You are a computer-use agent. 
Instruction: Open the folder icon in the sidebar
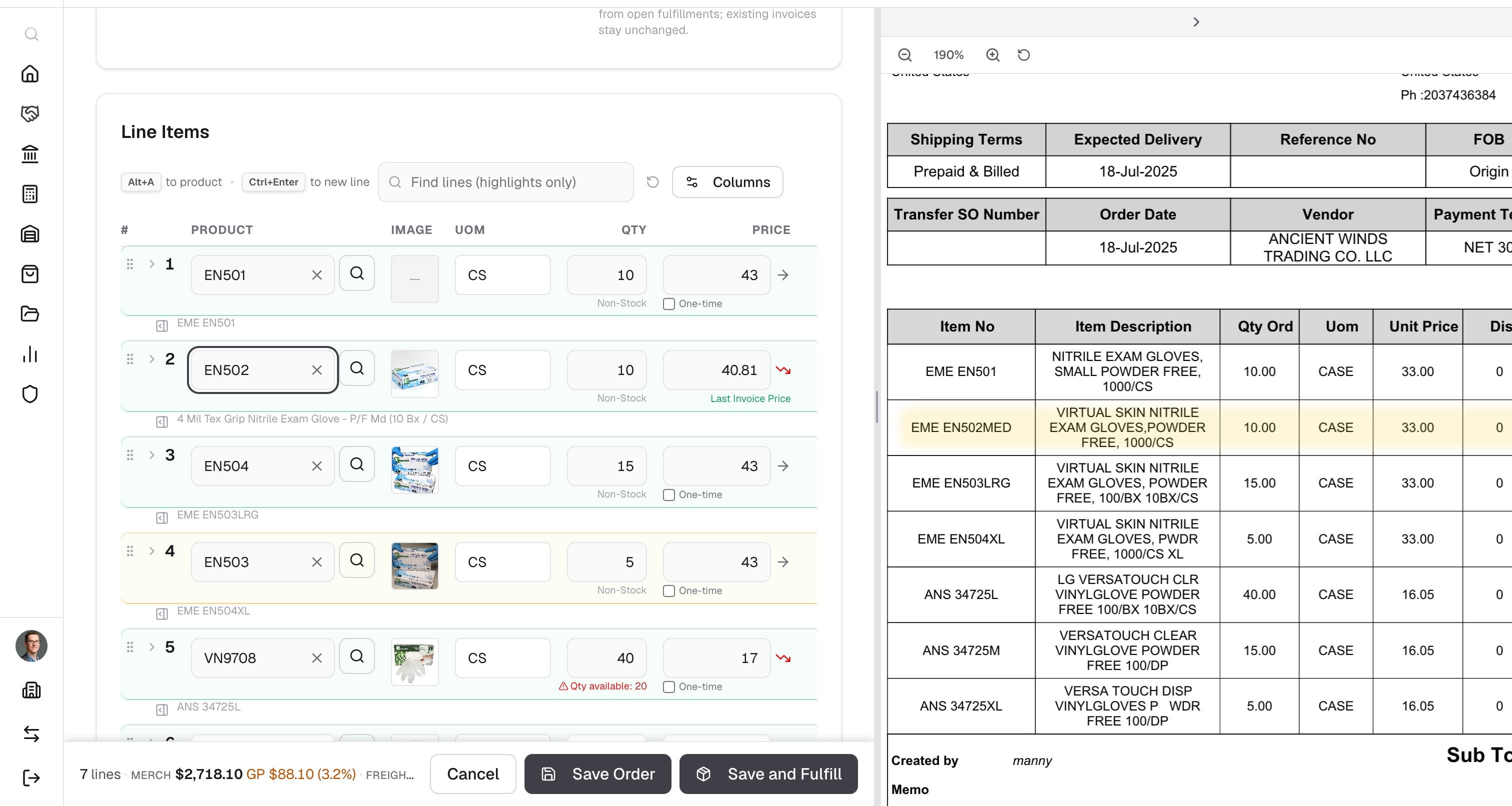click(30, 314)
